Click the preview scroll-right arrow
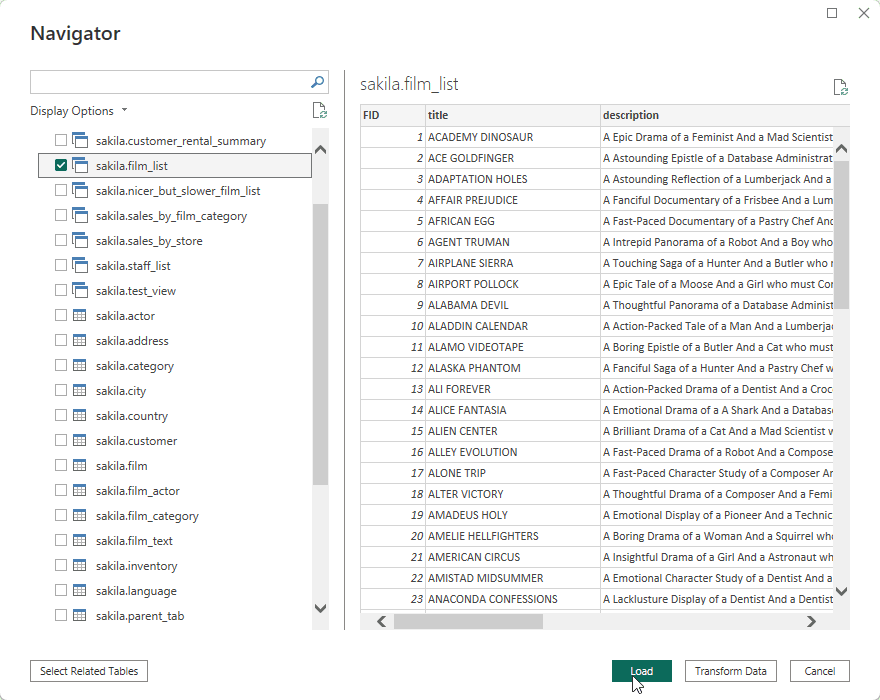The image size is (880, 700). coord(811,621)
